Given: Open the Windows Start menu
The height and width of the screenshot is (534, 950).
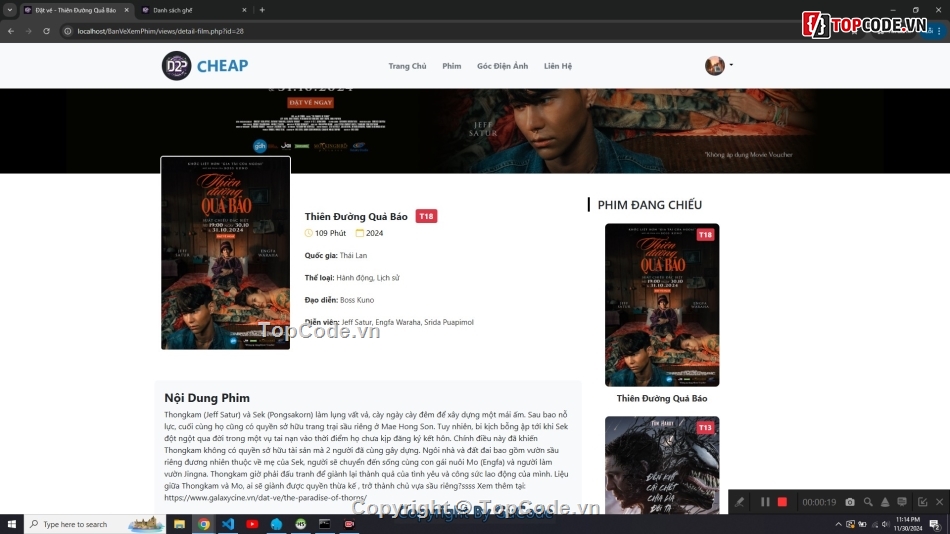Looking at the screenshot, I should pyautogui.click(x=12, y=524).
